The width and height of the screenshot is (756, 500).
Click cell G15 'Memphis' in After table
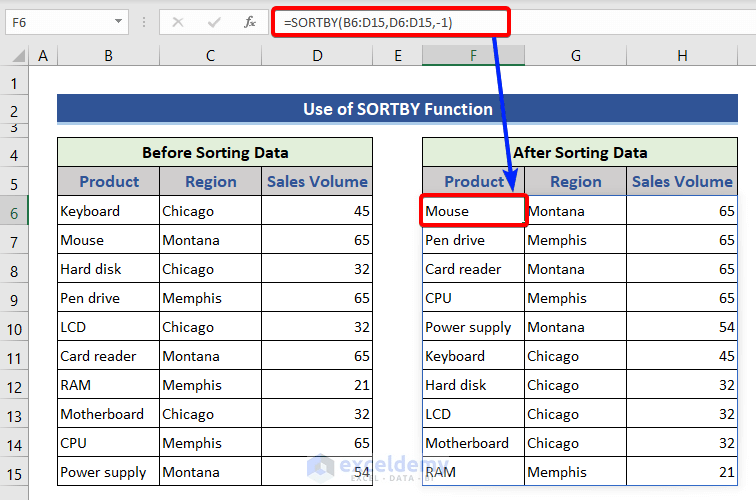click(576, 472)
